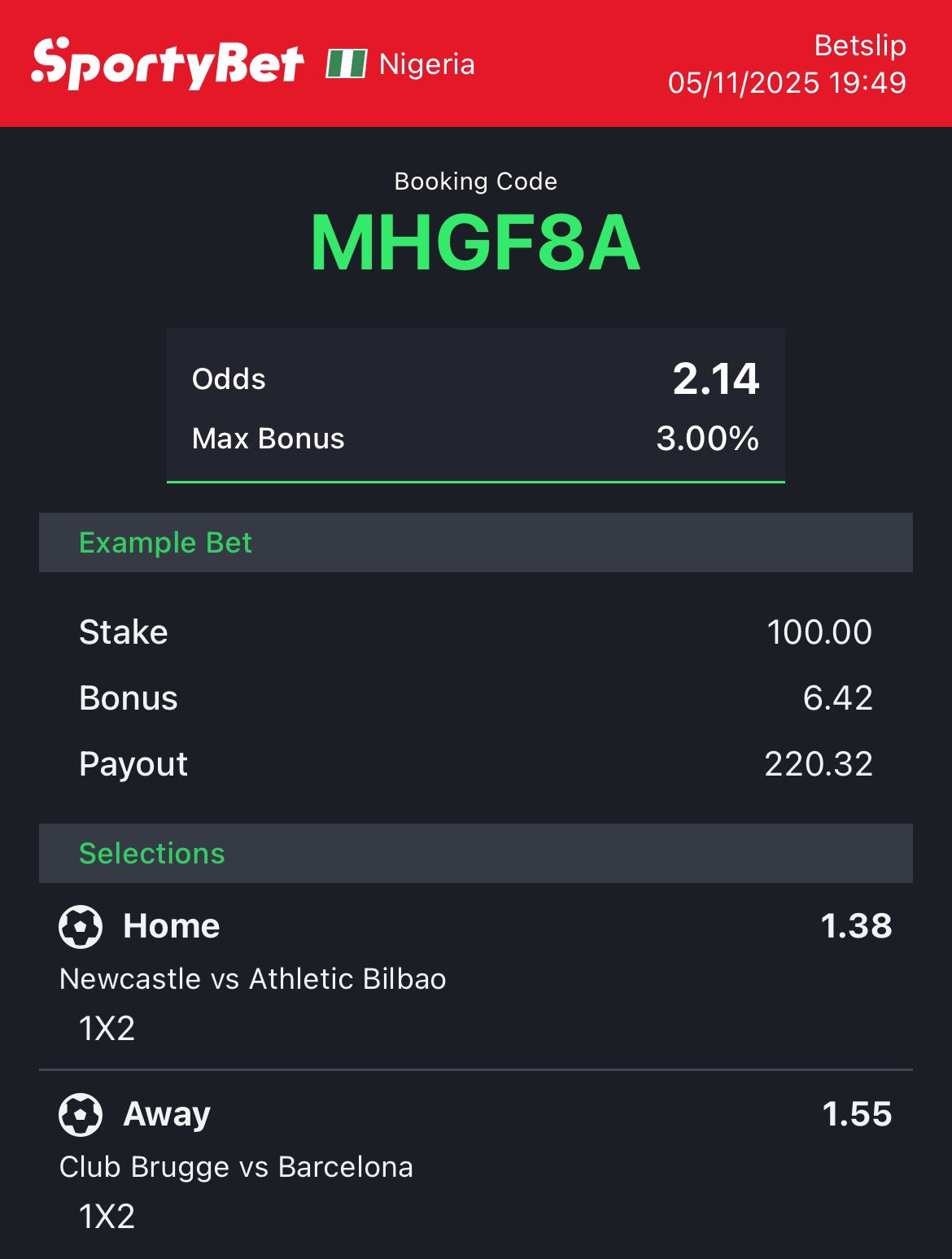The width and height of the screenshot is (952, 1259).
Task: Click the Nigeria flag icon
Action: click(346, 63)
